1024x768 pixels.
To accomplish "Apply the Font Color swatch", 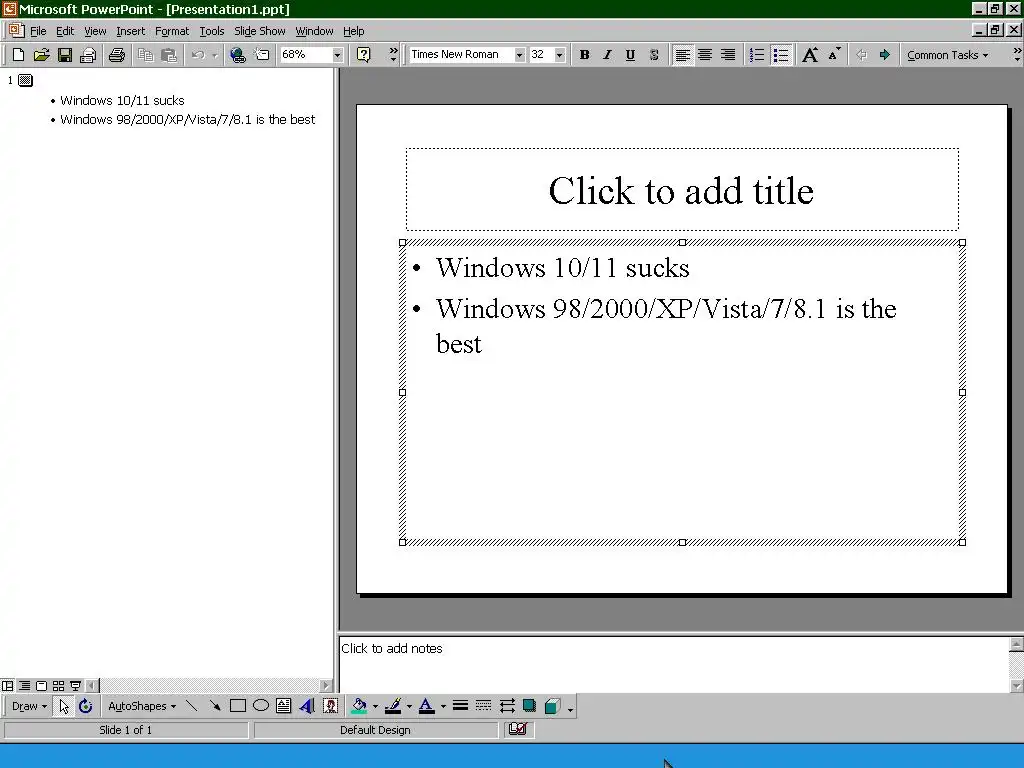I will [x=426, y=706].
